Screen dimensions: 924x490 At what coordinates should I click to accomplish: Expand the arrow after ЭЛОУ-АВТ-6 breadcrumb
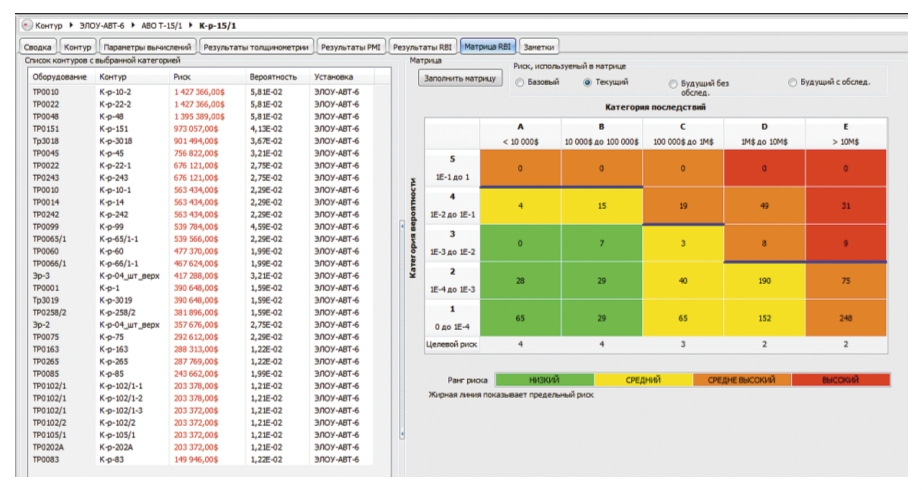[x=133, y=25]
